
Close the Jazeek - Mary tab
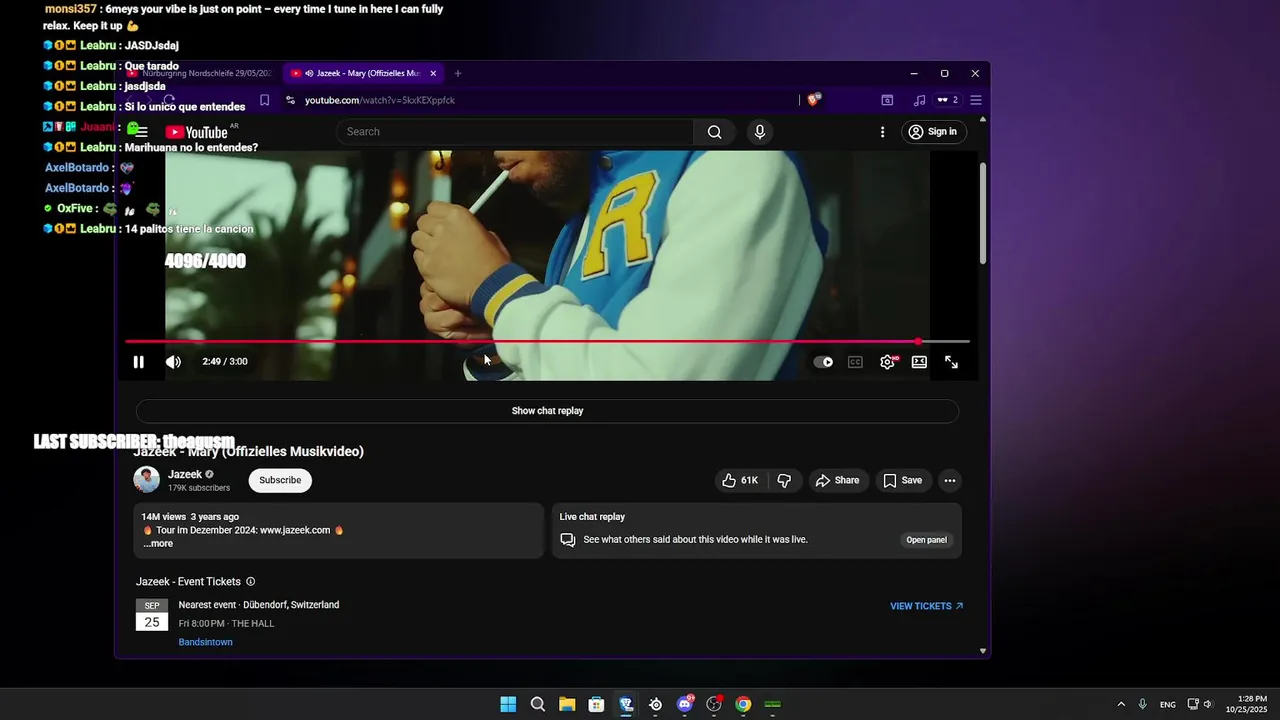pyautogui.click(x=433, y=73)
